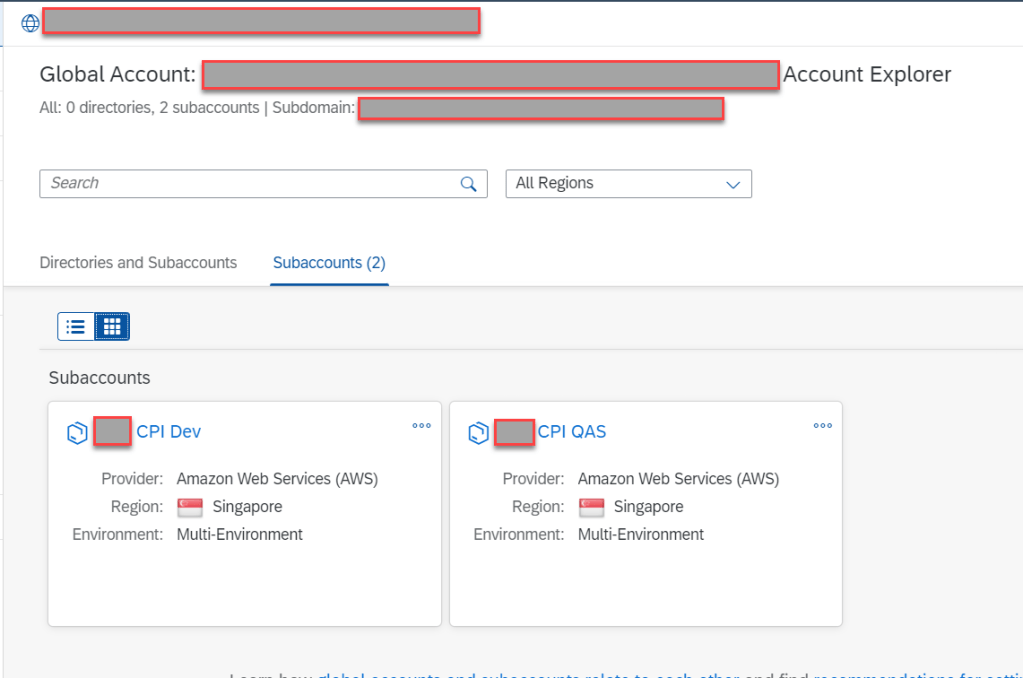This screenshot has height=678, width=1023.
Task: Switch to tile grid view
Action: pyautogui.click(x=112, y=327)
